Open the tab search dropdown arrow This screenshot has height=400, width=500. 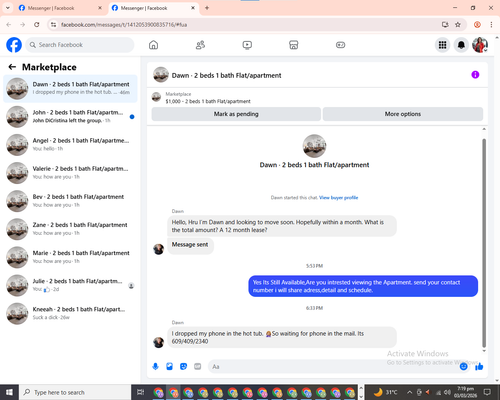tap(7, 8)
